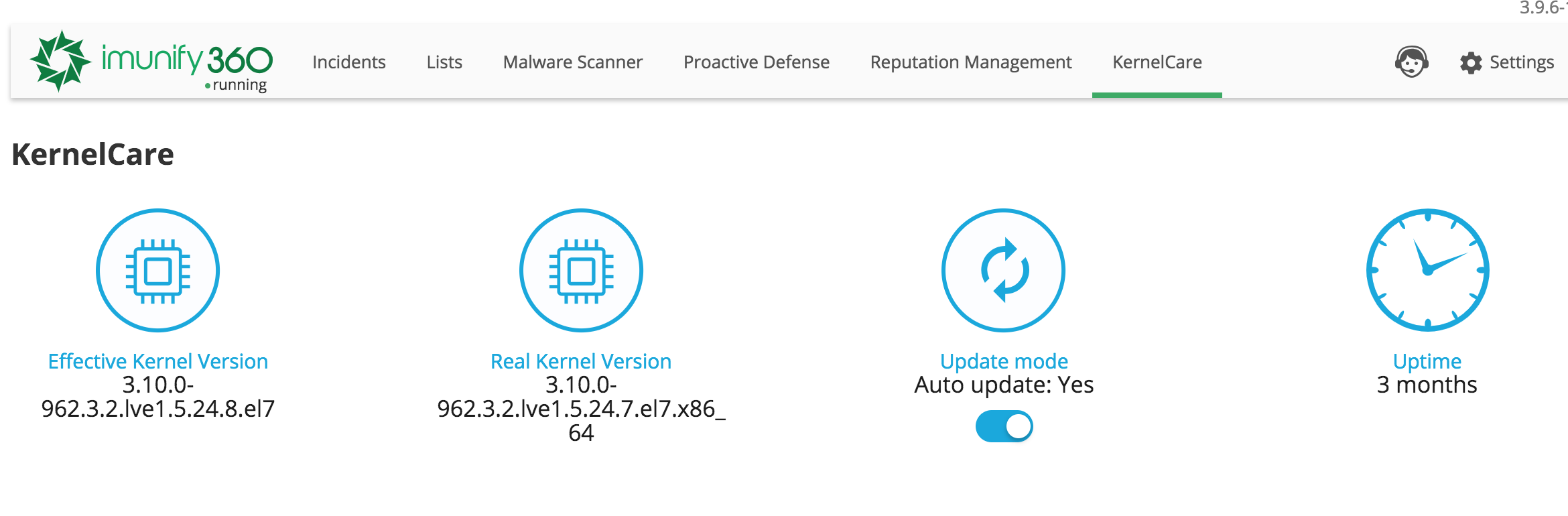Click the Real Kernel Version chip icon
The height and width of the screenshot is (516, 1568).
pos(581,271)
